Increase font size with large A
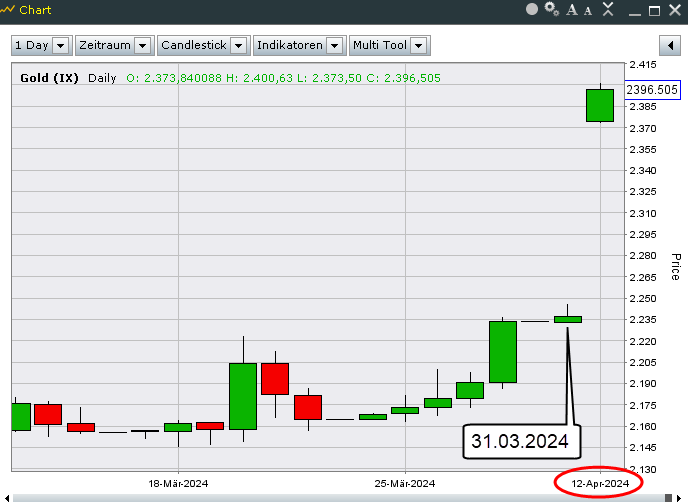Viewport: 688px width, 502px height. pos(572,10)
